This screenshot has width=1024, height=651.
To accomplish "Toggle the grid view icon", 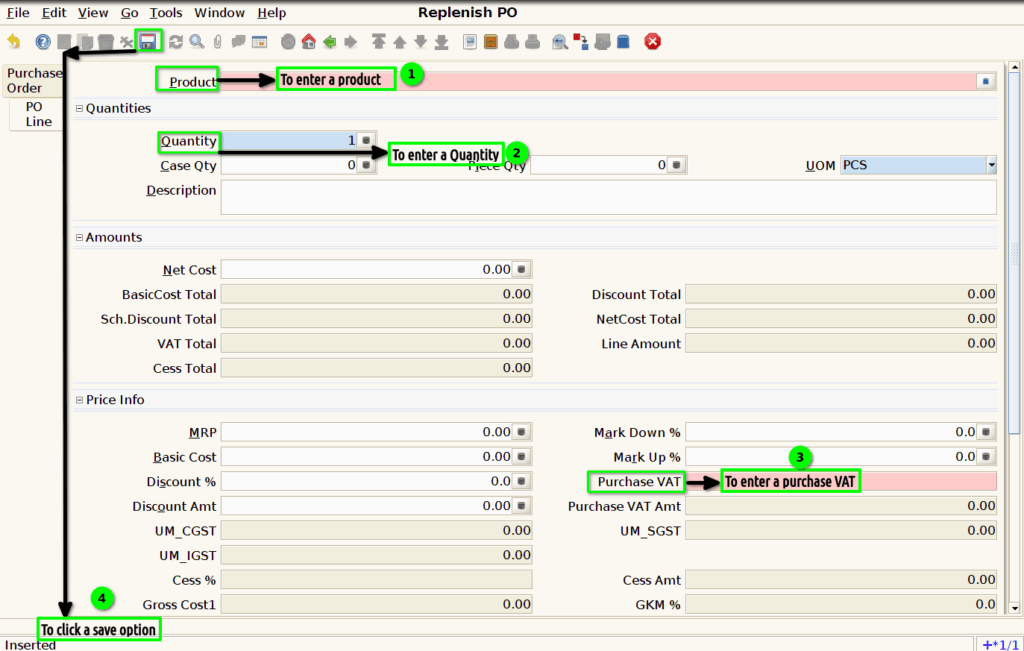I will coord(260,42).
